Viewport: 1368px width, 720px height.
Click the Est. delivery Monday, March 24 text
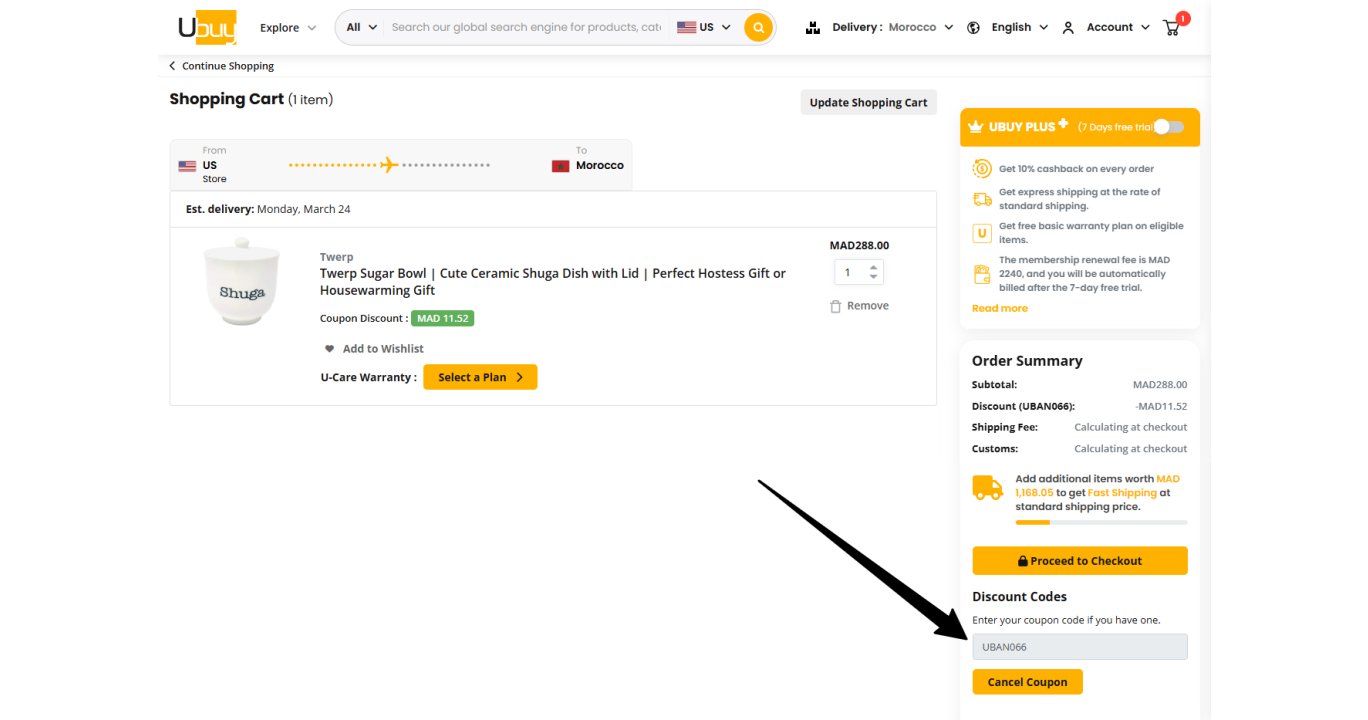268,209
